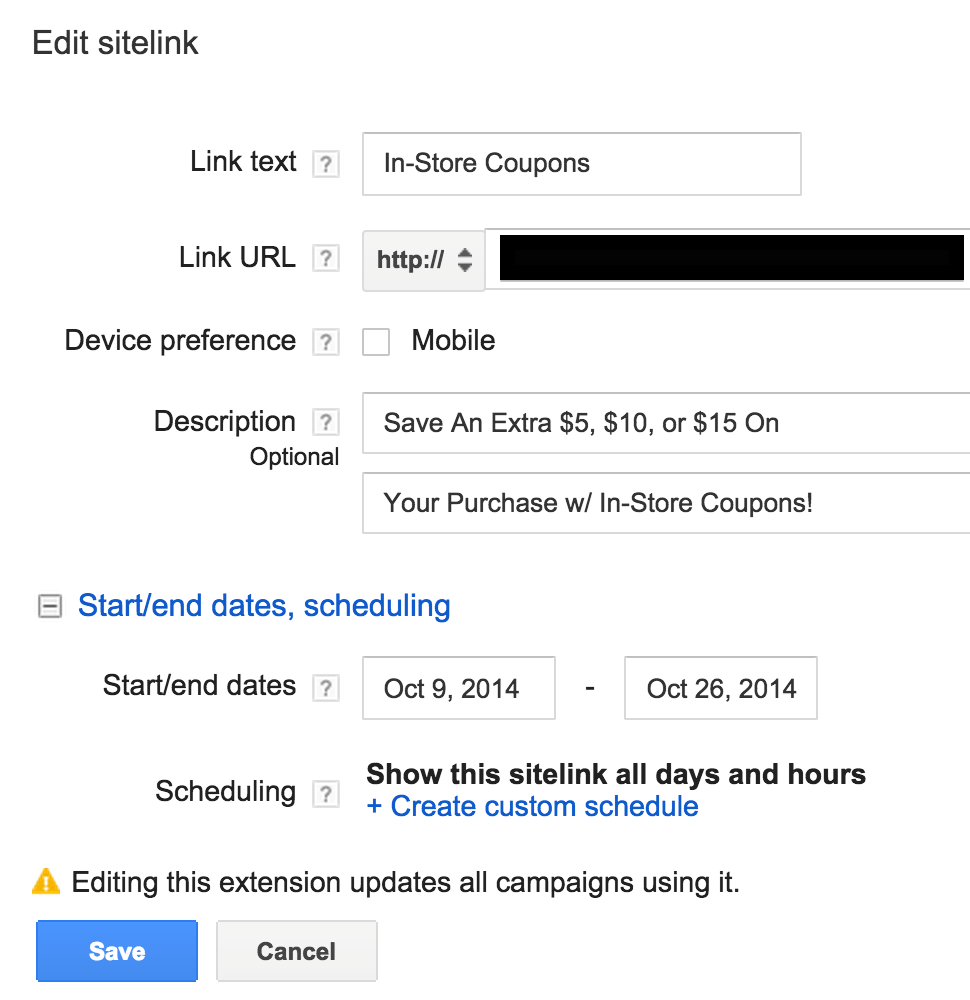Viewport: 970px width, 1000px height.
Task: Open the Oct 26, 2014 end date field
Action: (720, 688)
